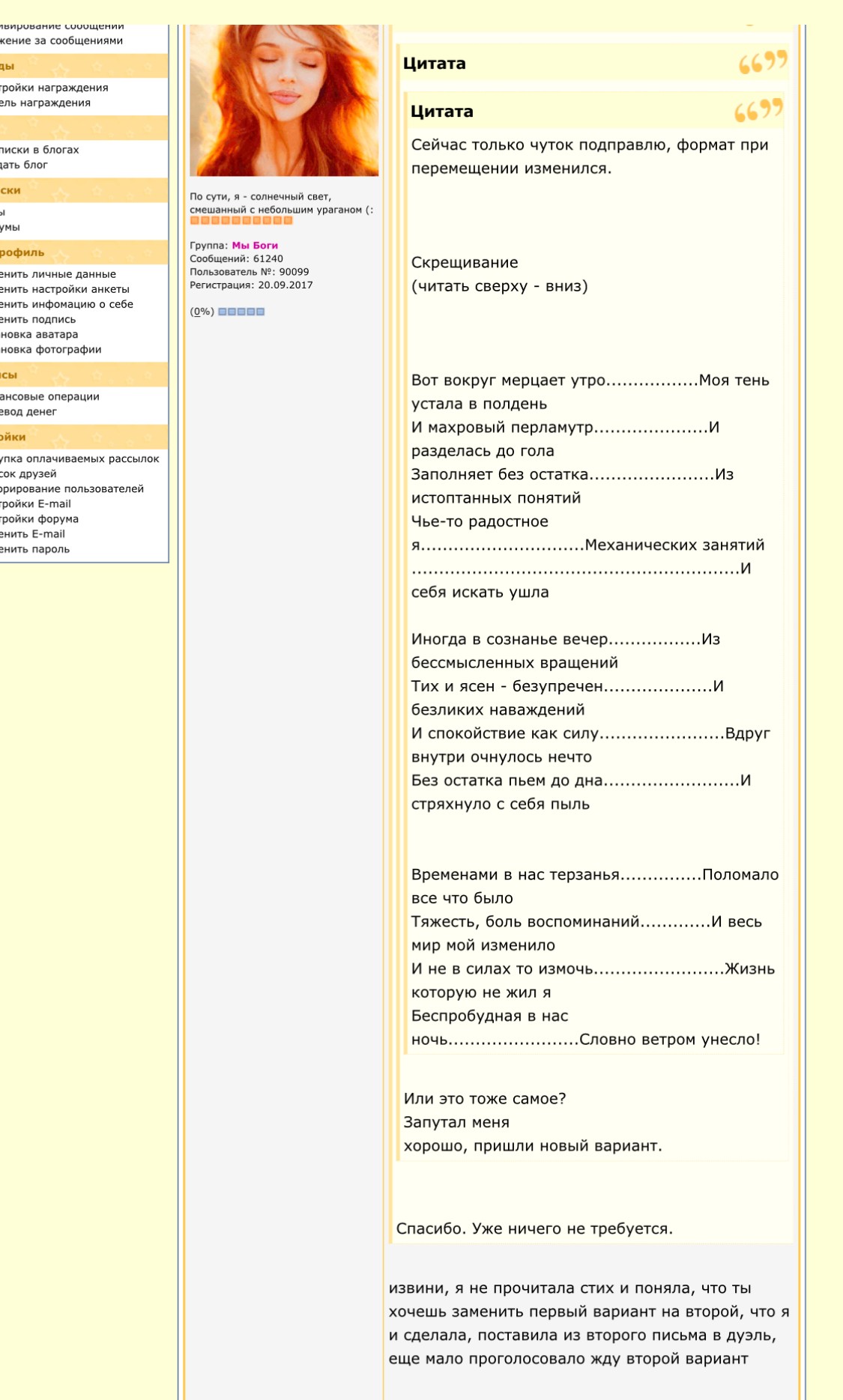Screen dimensions: 843x1400
Task: Click the post text starting 'извини, я не прочитала'
Action: point(589,1323)
